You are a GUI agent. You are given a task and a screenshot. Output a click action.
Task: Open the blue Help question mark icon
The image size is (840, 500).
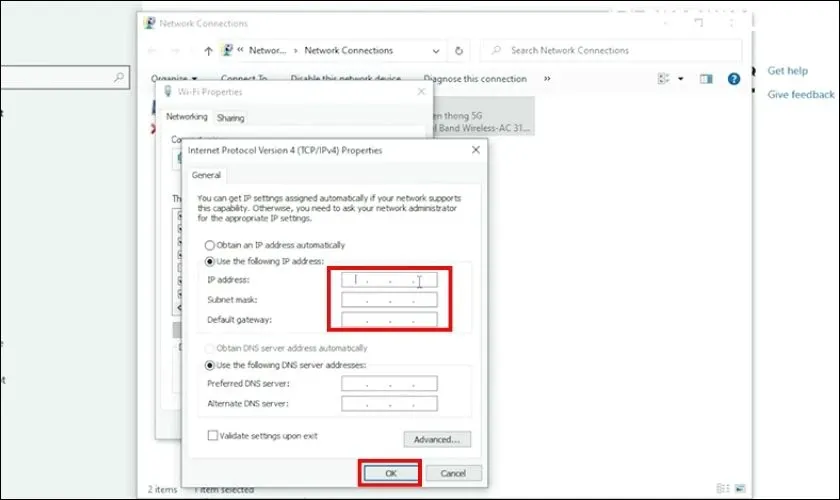(x=733, y=79)
